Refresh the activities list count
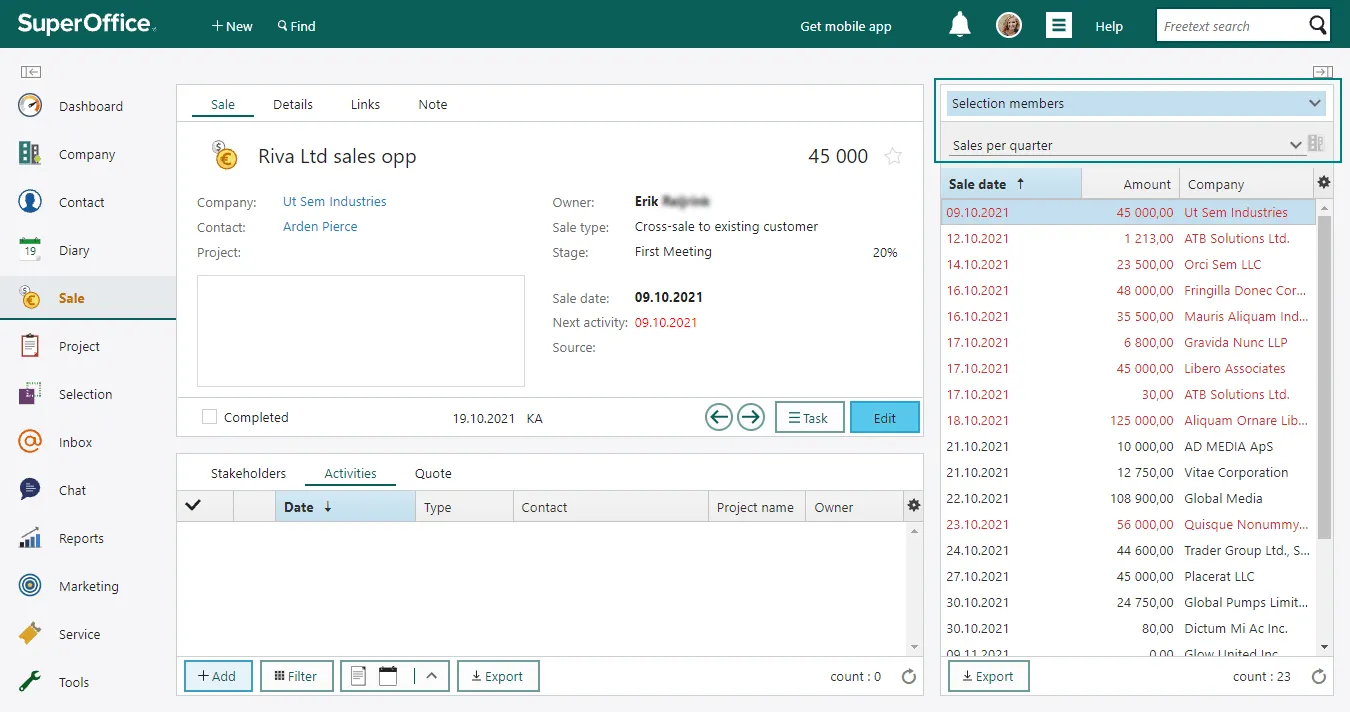Screen dimensions: 1350x712 pyautogui.click(x=908, y=677)
